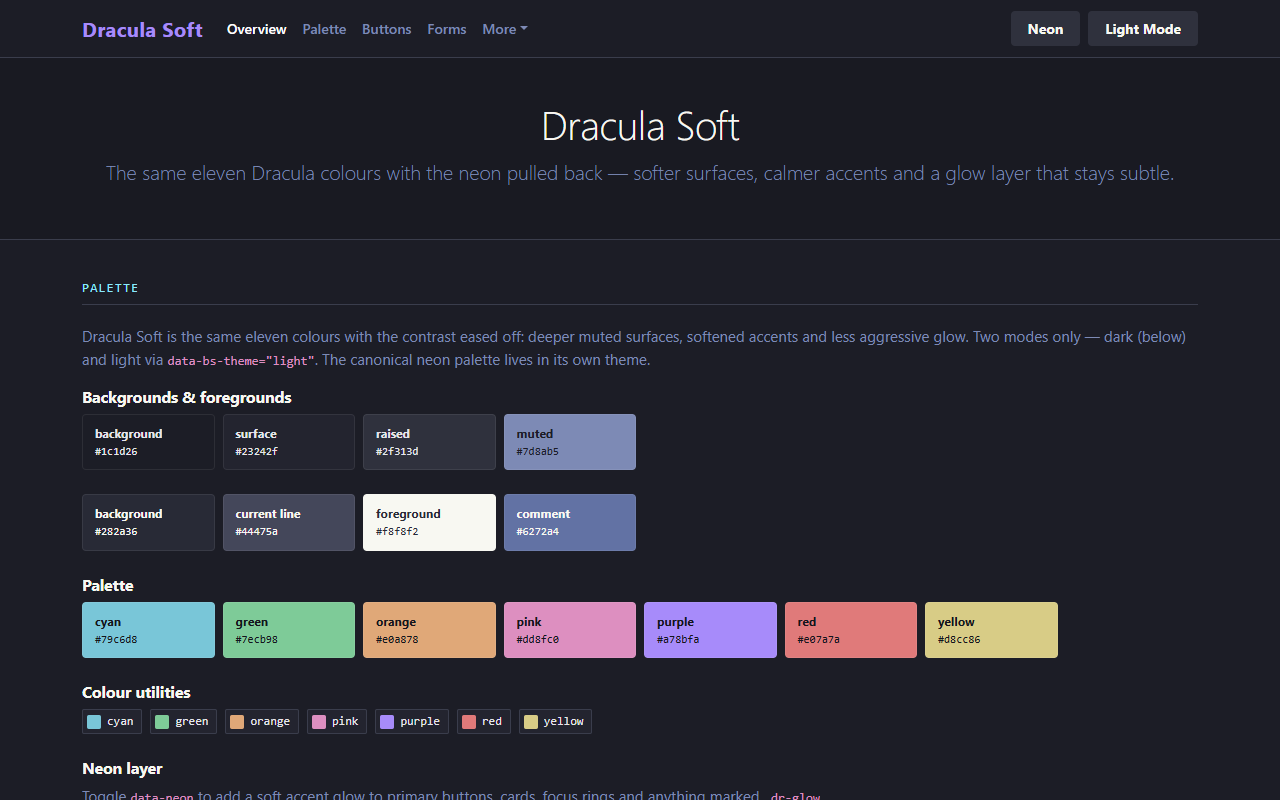The width and height of the screenshot is (1280, 800).
Task: Open the Palette nav link
Action: coord(324,29)
